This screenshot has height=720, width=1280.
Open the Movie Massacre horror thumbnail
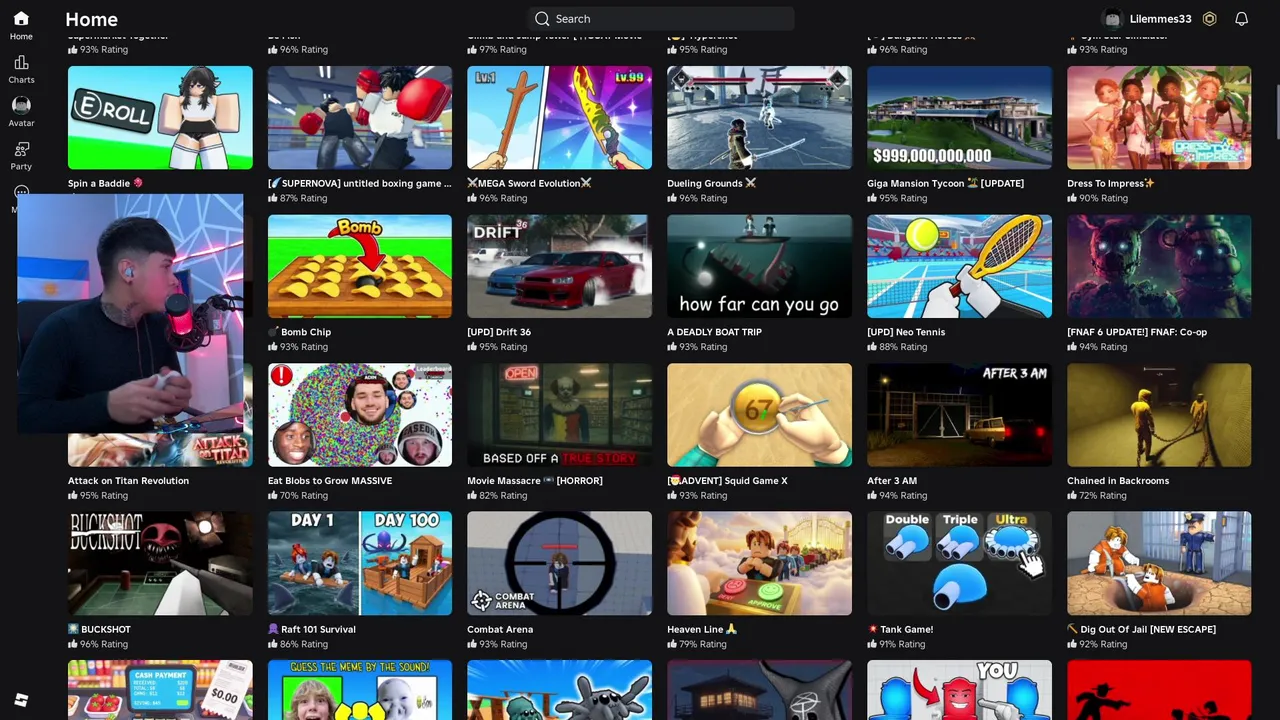tap(559, 415)
